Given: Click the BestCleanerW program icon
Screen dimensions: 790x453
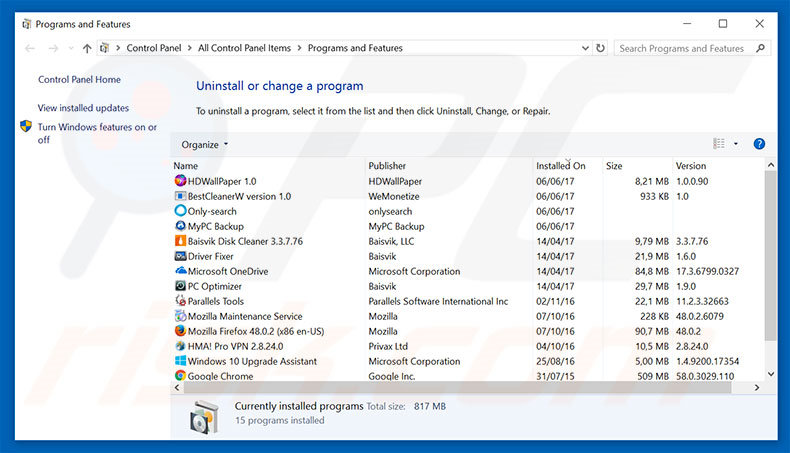Looking at the screenshot, I should point(180,196).
